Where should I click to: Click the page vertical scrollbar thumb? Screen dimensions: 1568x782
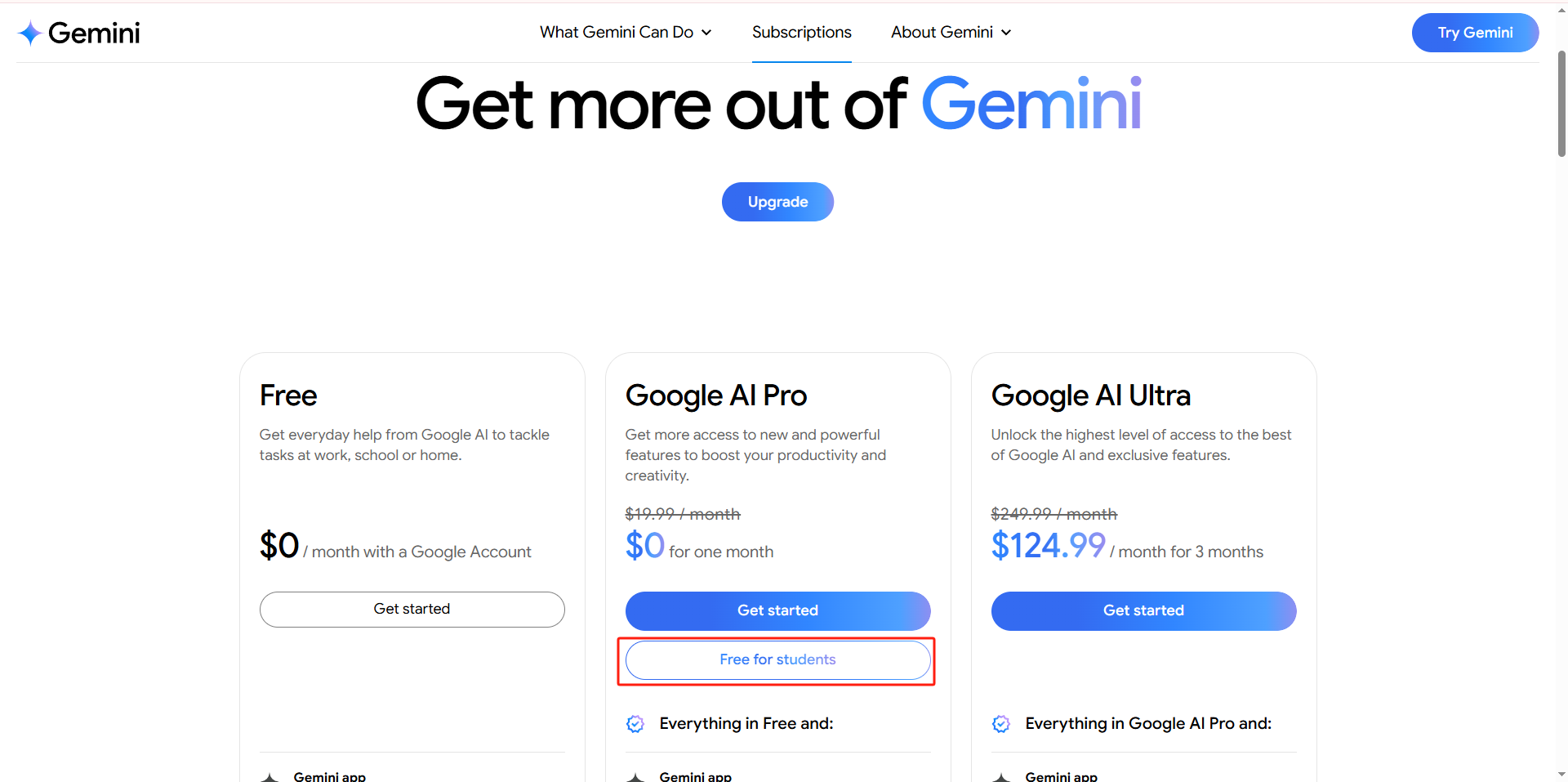[x=1561, y=104]
